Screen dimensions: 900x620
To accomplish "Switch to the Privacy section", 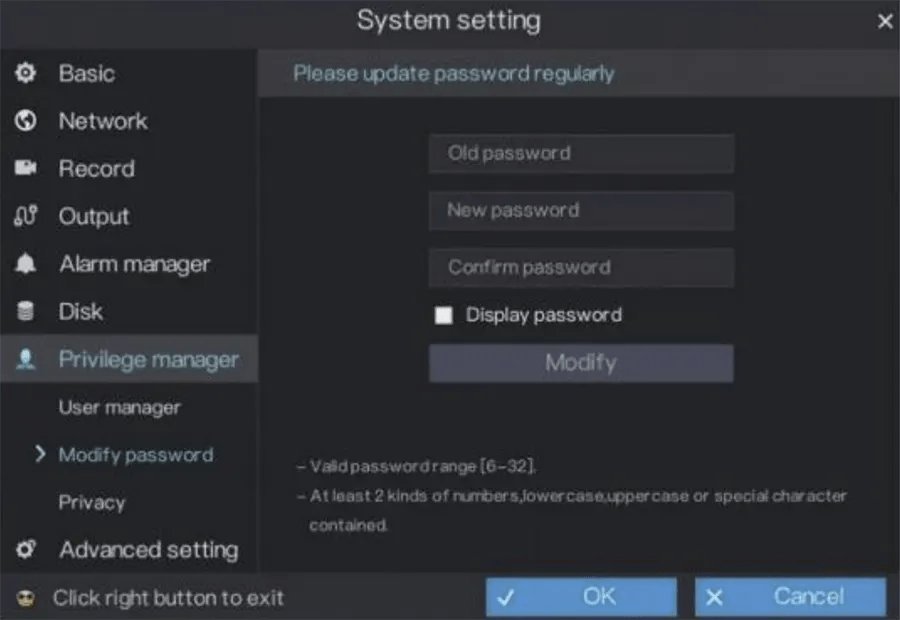I will click(92, 502).
